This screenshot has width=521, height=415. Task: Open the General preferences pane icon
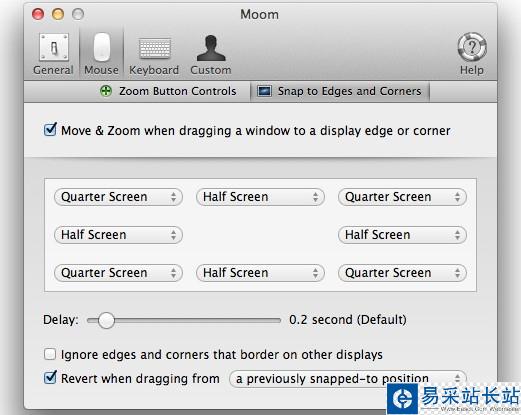point(54,47)
